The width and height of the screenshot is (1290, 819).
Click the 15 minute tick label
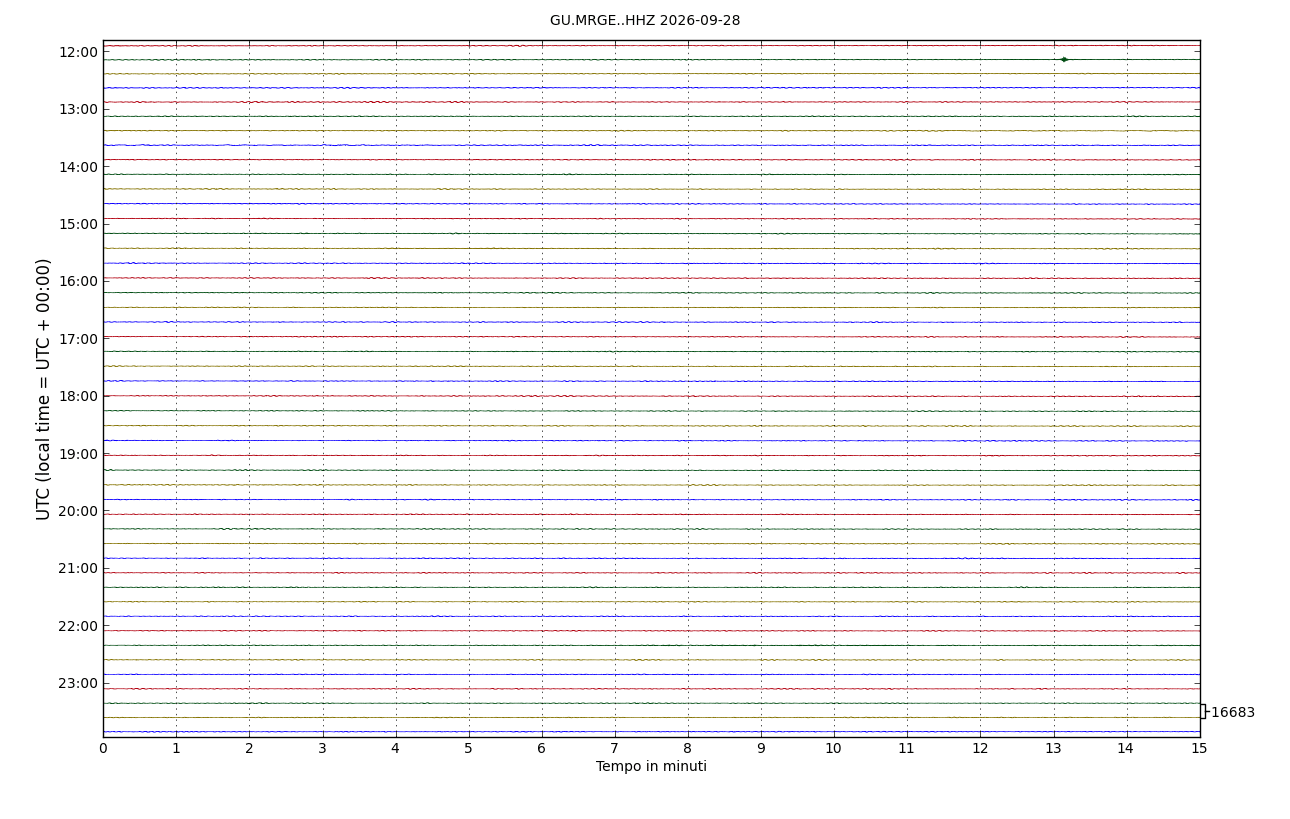[1199, 748]
